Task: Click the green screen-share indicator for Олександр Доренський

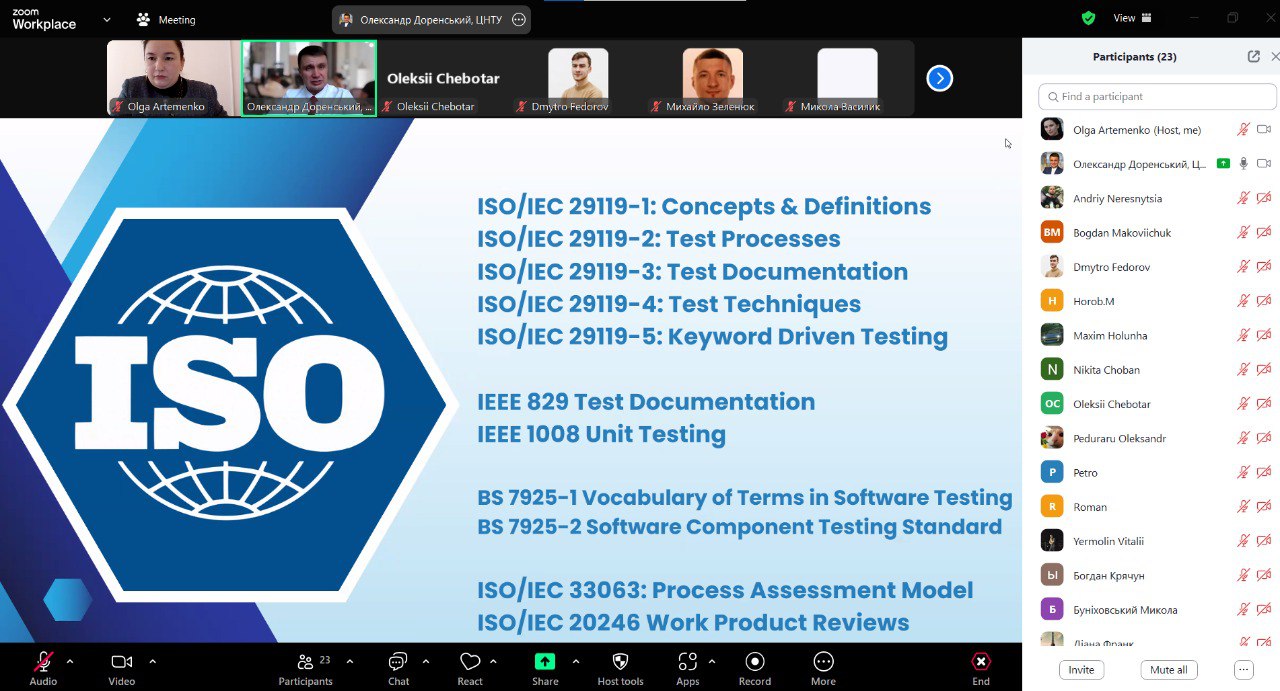Action: [x=1223, y=164]
